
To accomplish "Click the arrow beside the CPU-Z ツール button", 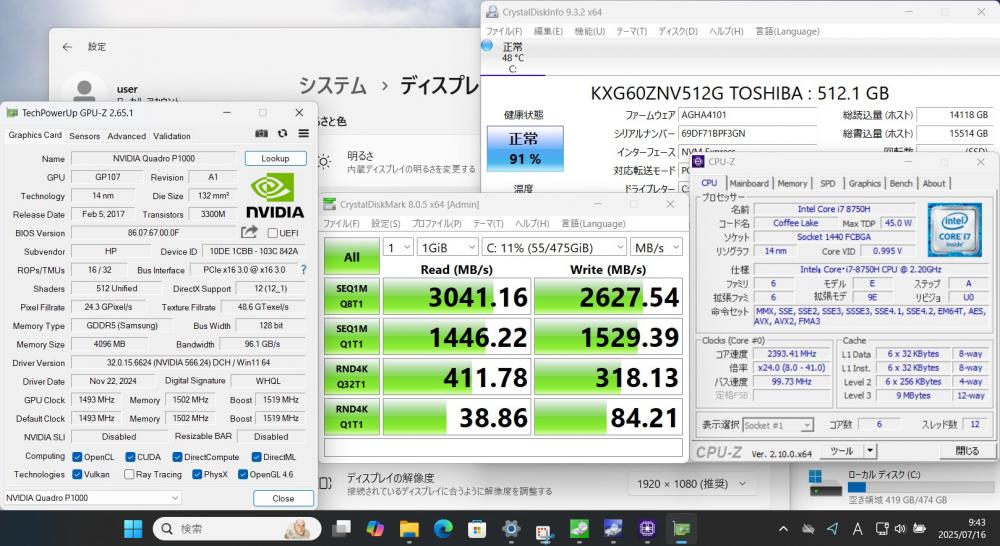I will [869, 450].
